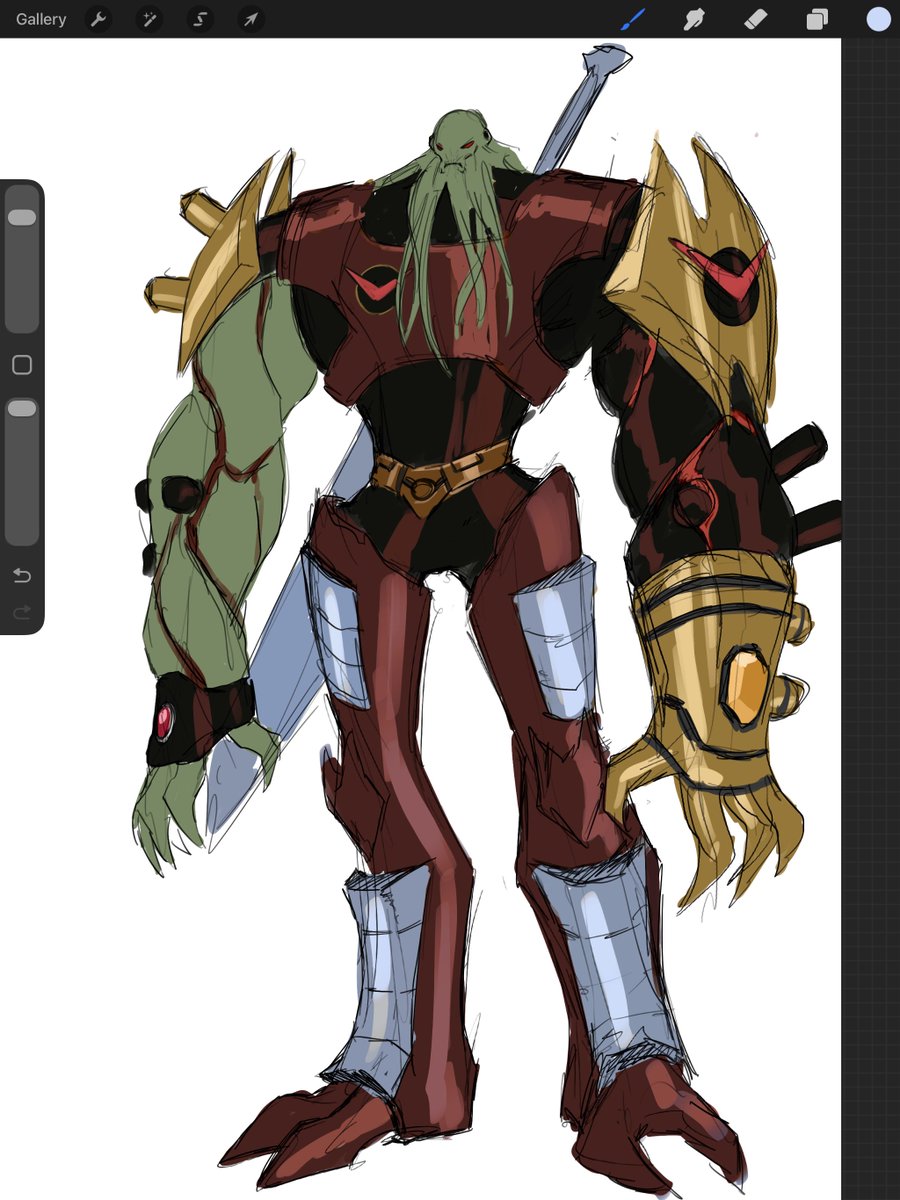Undo the last stroke
The image size is (900, 1200).
pos(22,575)
